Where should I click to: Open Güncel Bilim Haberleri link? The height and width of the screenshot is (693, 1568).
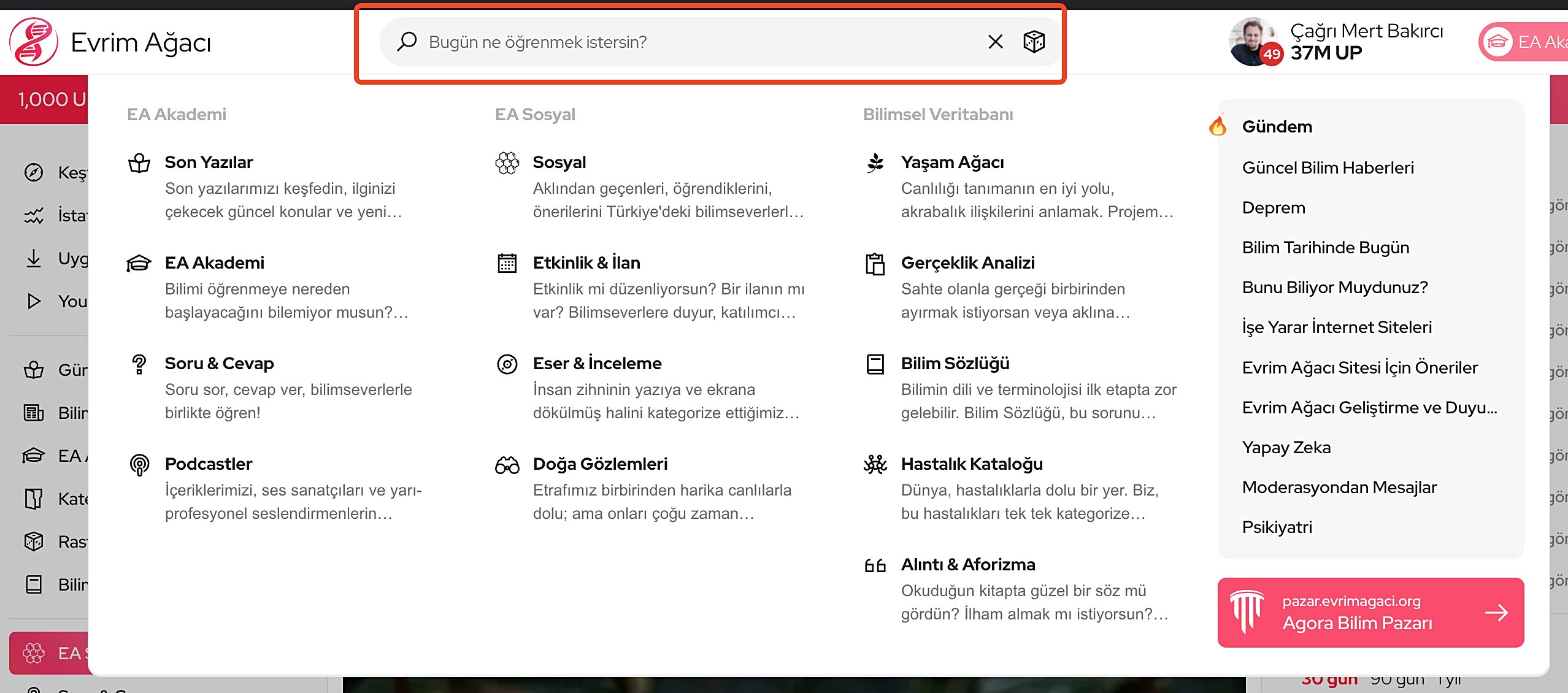[1328, 168]
